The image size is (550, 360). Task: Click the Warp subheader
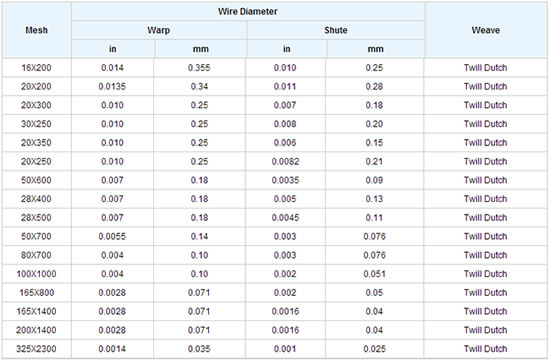(x=159, y=30)
